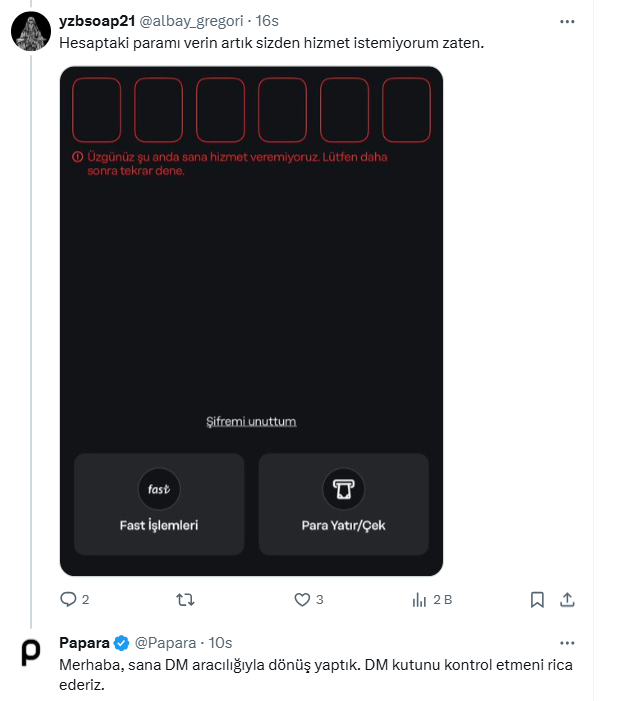Click the yzbsoap21 display name
The height and width of the screenshot is (701, 623).
pos(97,21)
